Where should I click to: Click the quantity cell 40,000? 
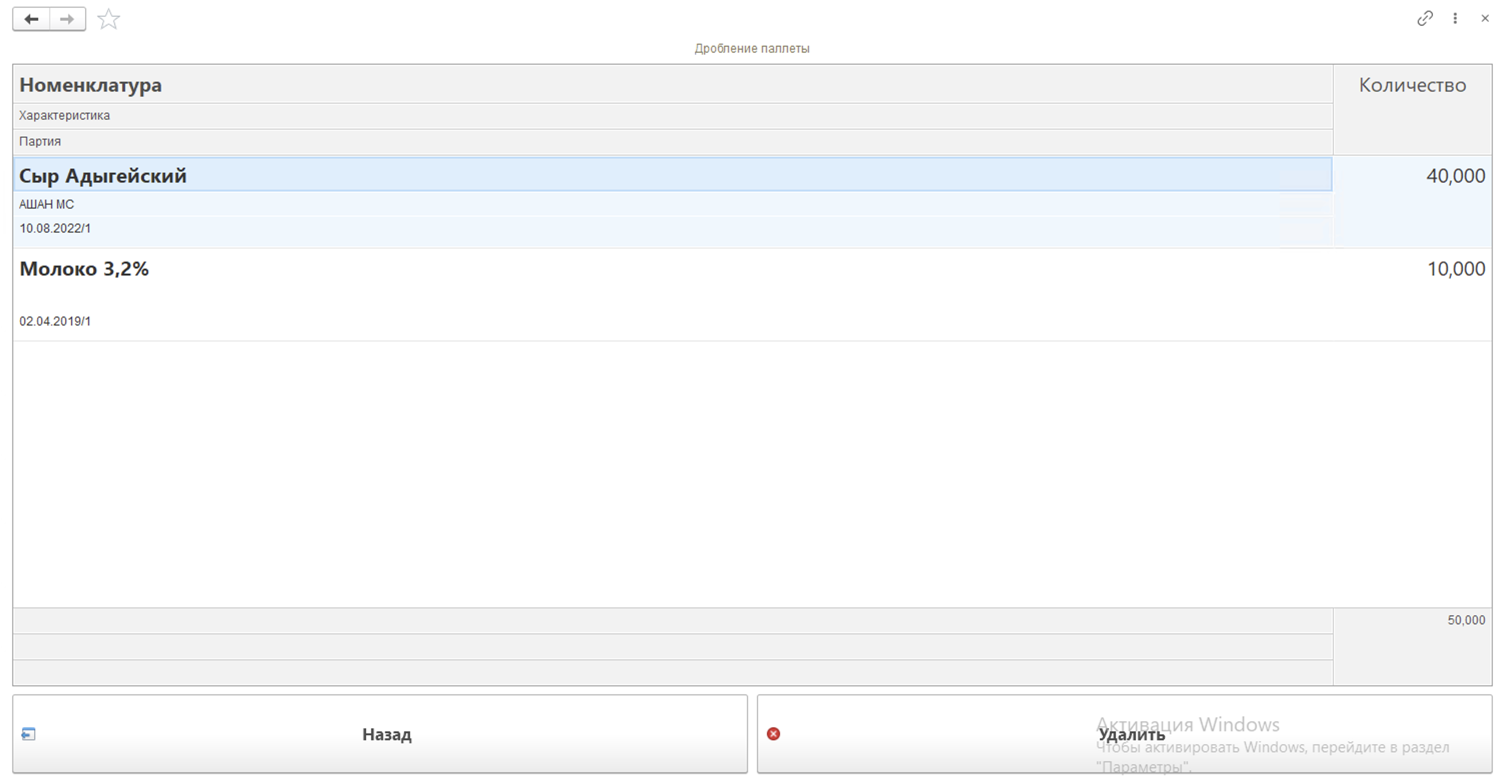click(x=1455, y=175)
